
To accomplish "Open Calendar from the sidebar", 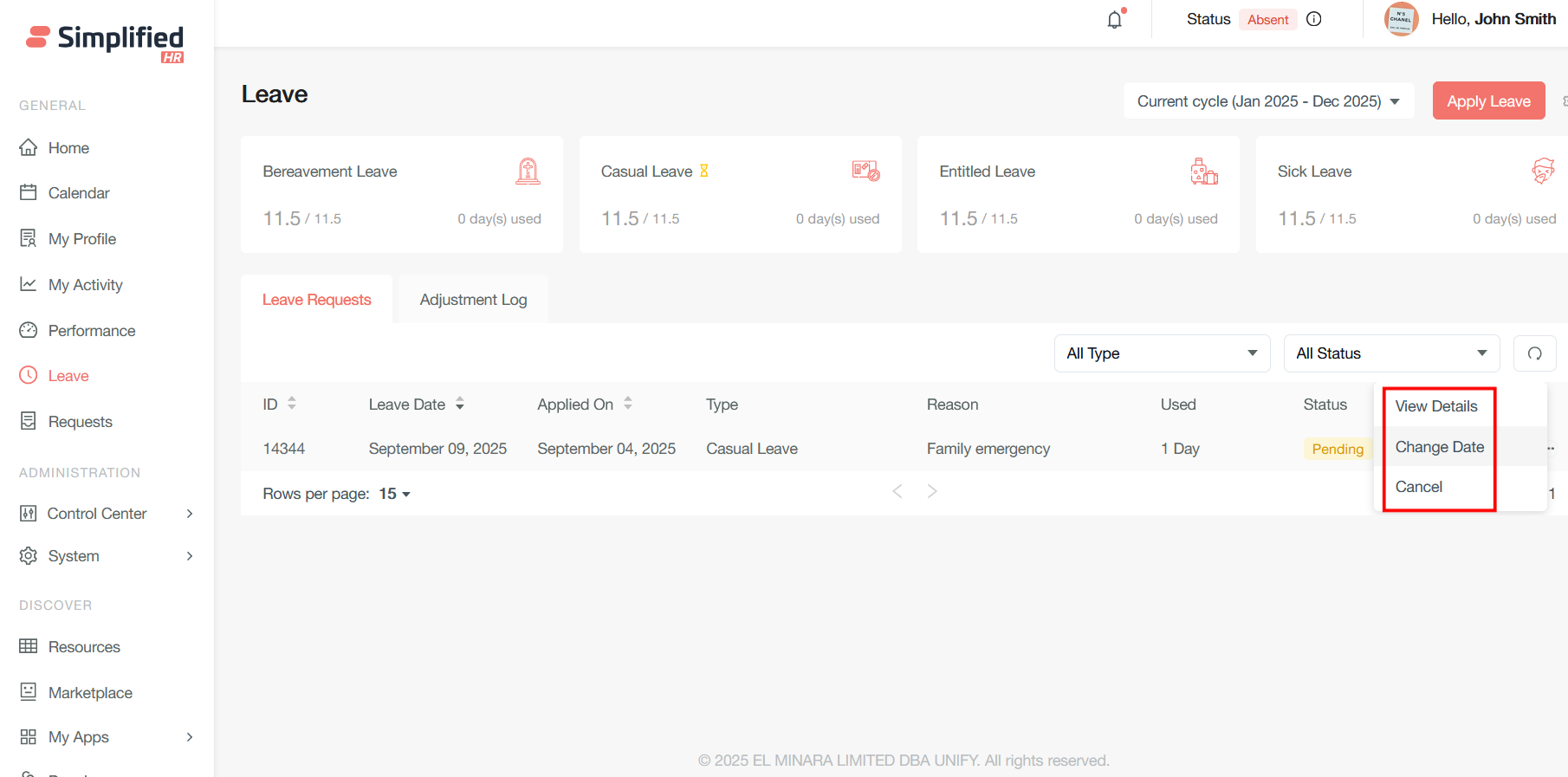I will (78, 193).
